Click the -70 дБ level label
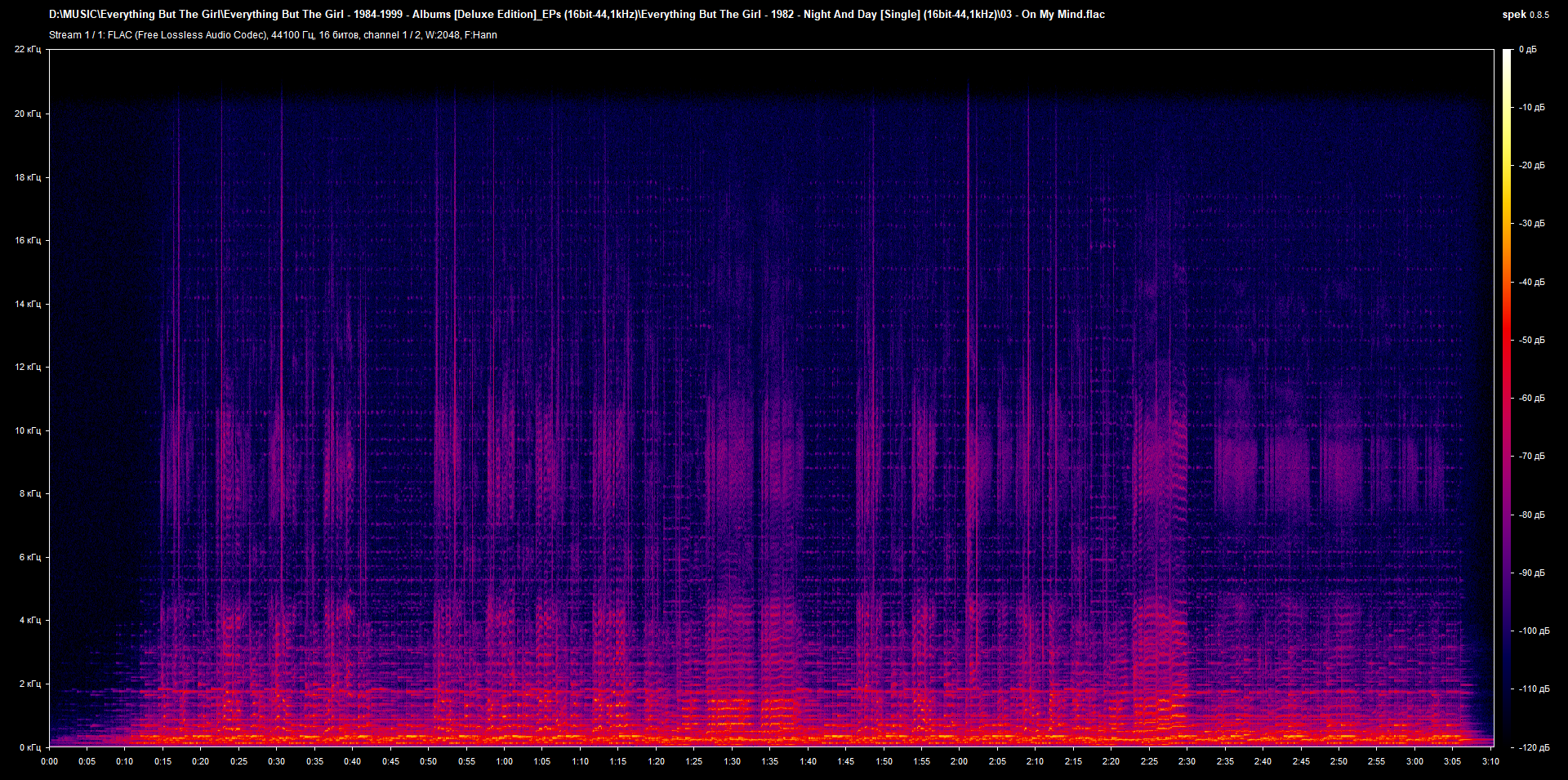Screen dimensions: 1568x780 [1530, 456]
